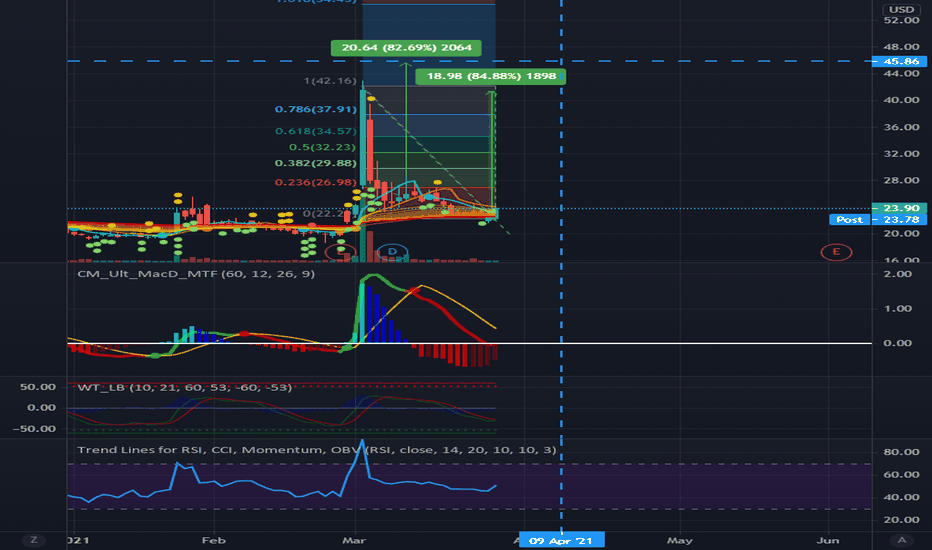Click the Post 23.78 price label
The height and width of the screenshot is (550, 932).
tap(878, 219)
